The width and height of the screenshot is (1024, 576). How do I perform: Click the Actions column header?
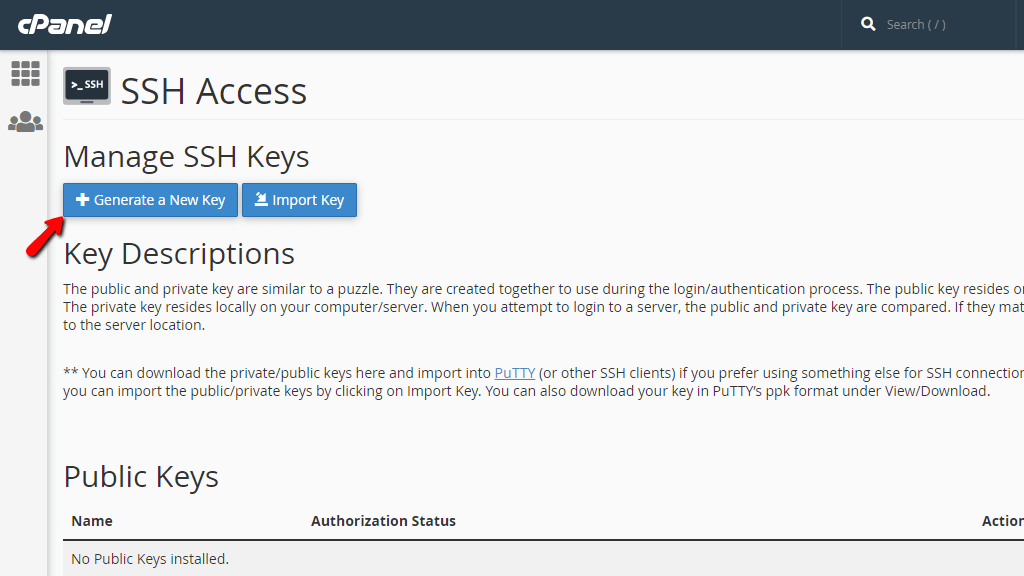[x=1002, y=521]
